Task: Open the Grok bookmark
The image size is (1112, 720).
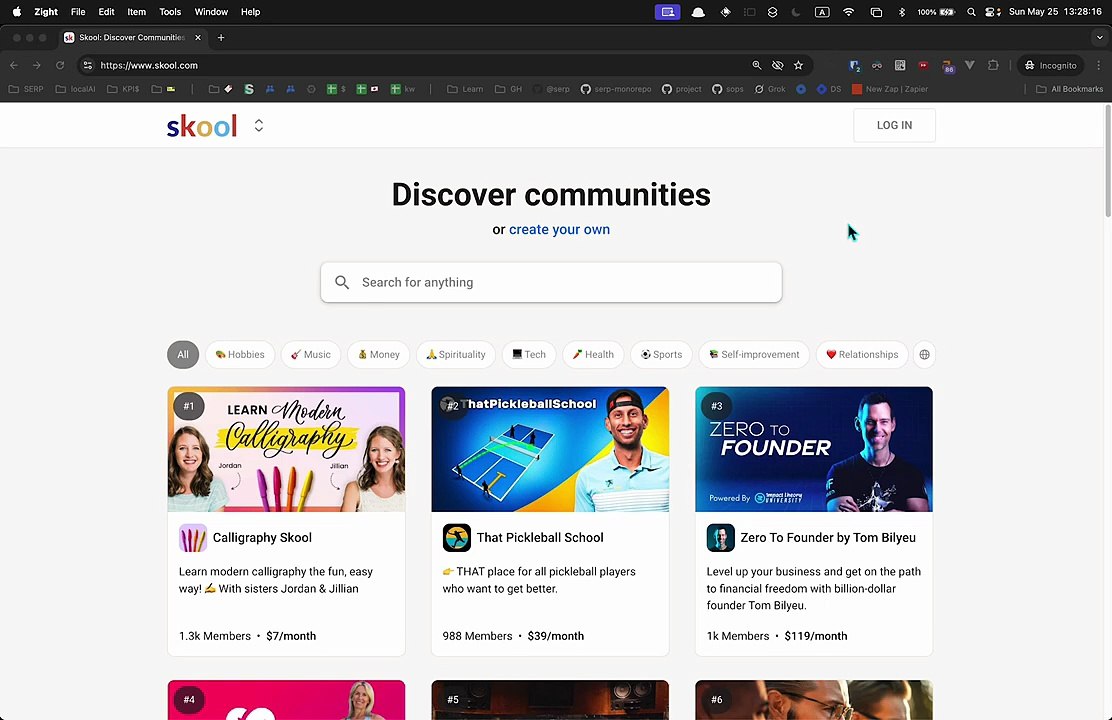Action: pos(770,89)
